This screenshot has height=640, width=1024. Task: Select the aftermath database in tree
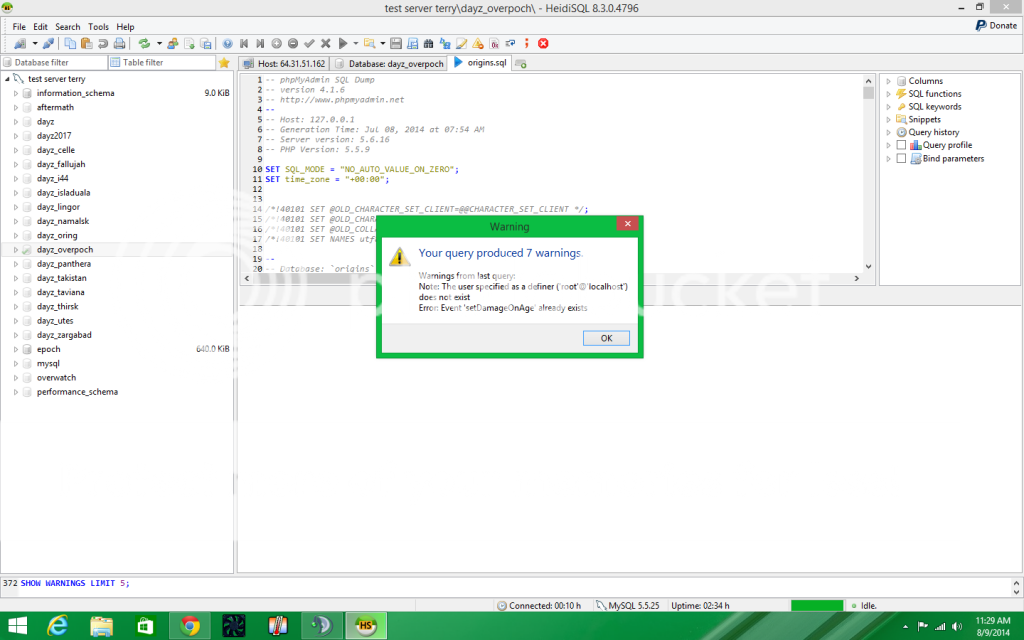56,108
